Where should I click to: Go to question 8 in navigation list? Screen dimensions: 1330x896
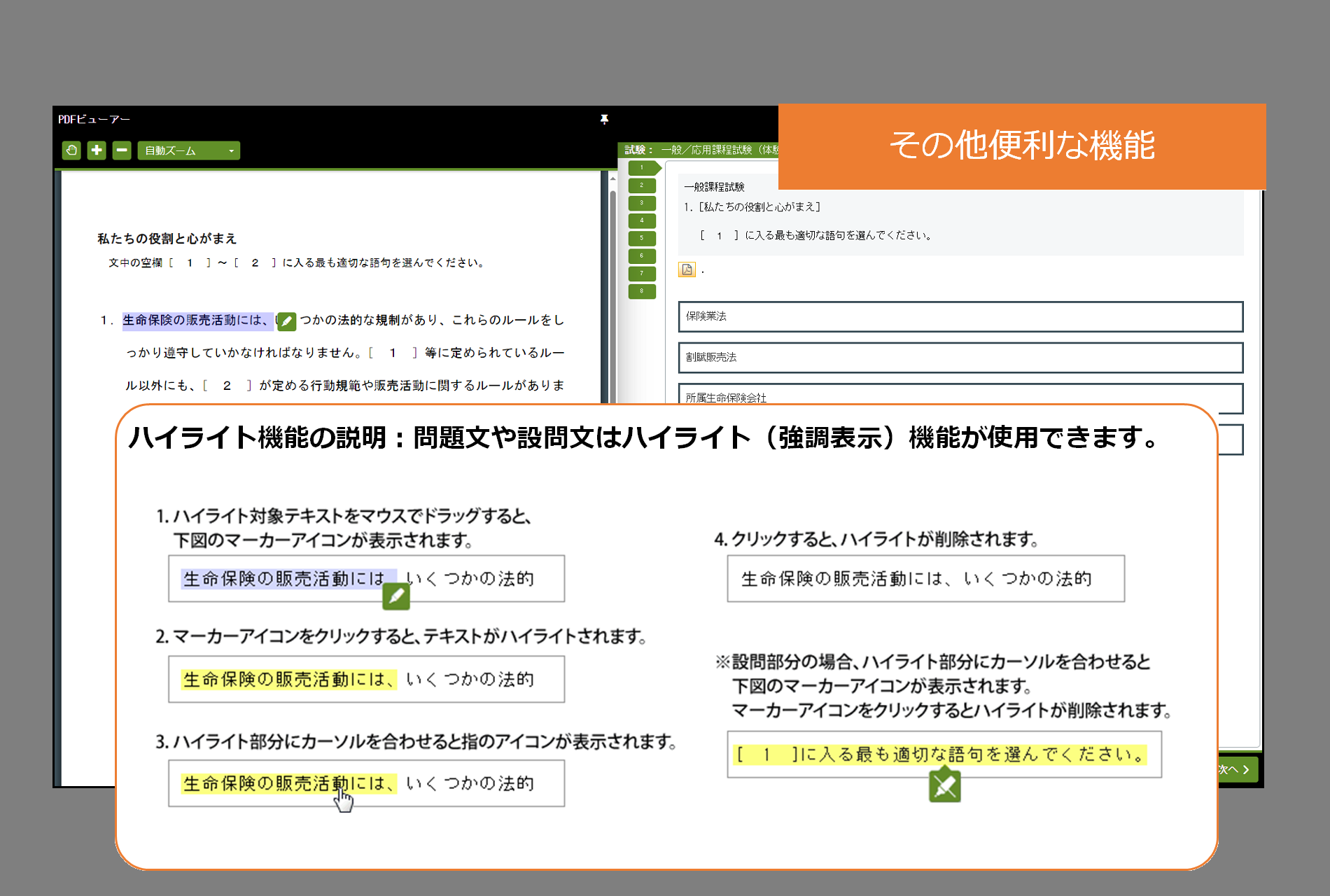click(x=642, y=291)
